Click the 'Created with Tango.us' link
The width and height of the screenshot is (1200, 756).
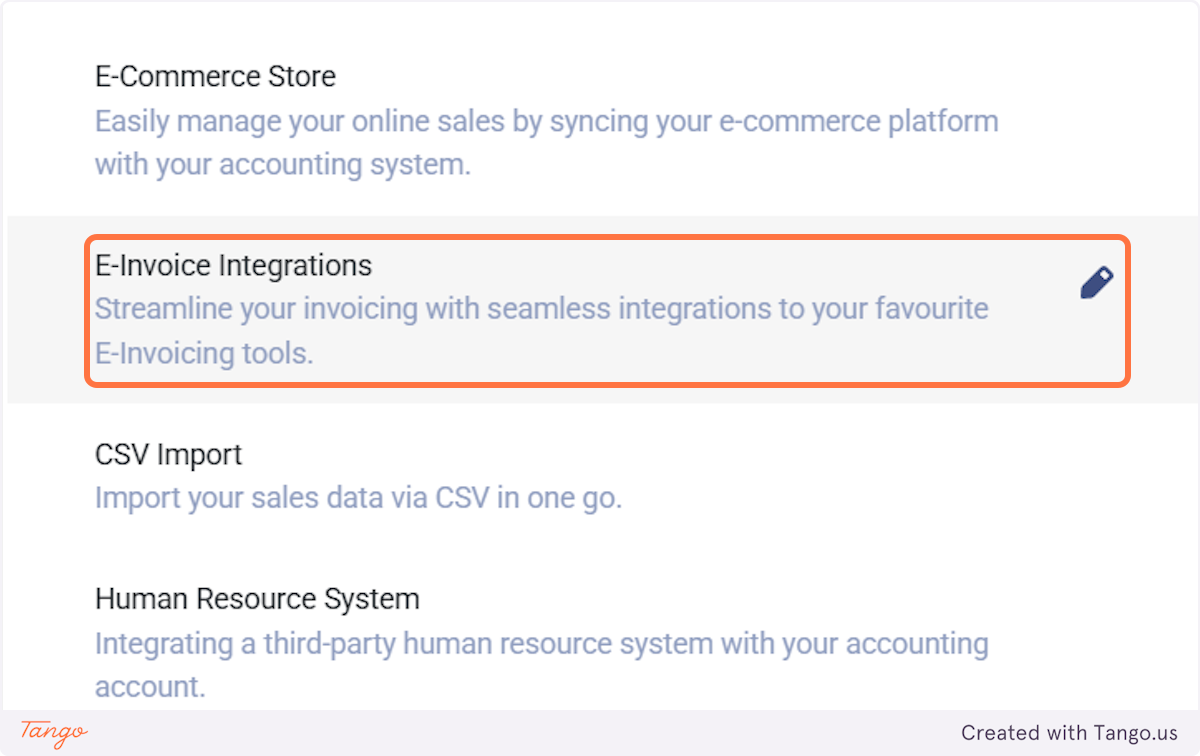point(1069,733)
